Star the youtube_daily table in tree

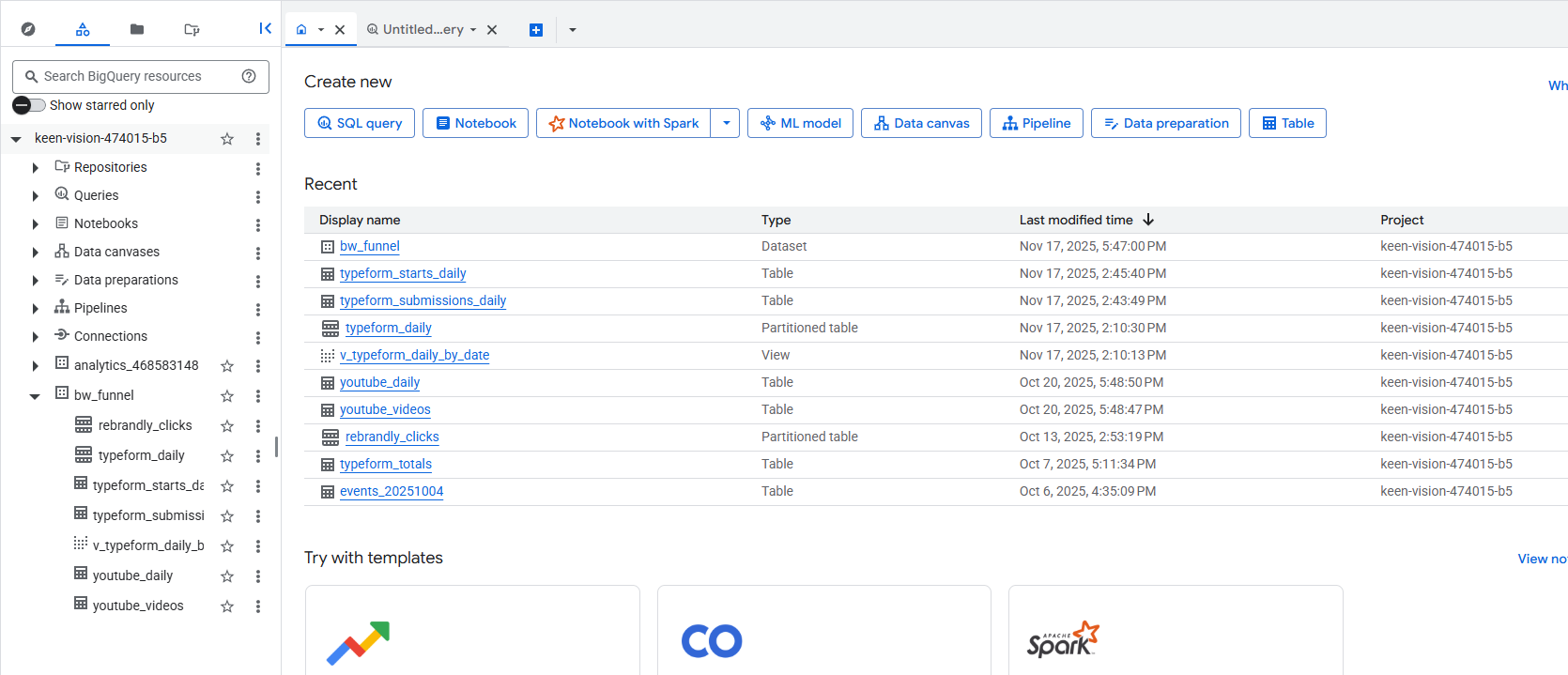(x=227, y=576)
